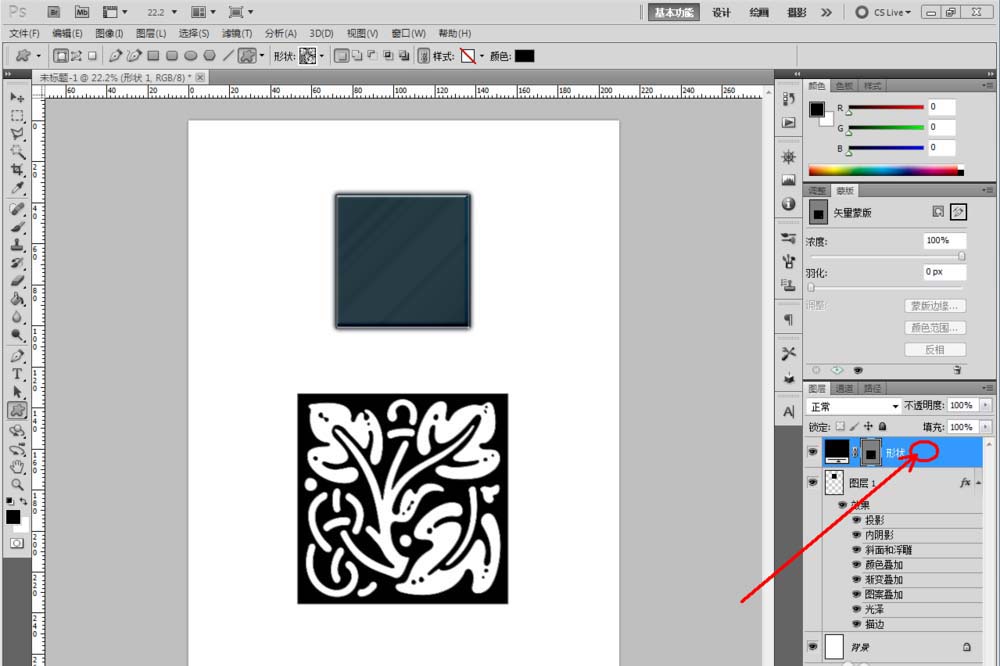Choose the Ellipse shape in options bar
Screen dimensions: 1000x666
point(190,56)
